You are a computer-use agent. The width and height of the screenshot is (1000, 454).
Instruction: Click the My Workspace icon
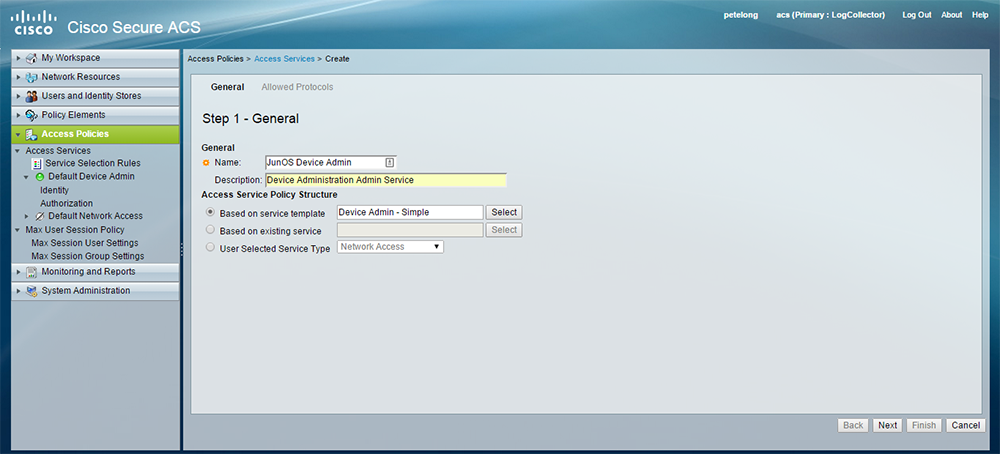click(31, 58)
